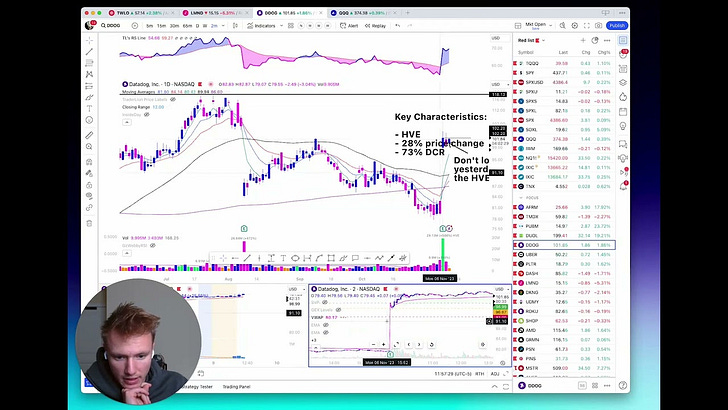Select the text annotation tool in left toolbar
Image resolution: width=728 pixels, height=410 pixels.
(x=89, y=109)
